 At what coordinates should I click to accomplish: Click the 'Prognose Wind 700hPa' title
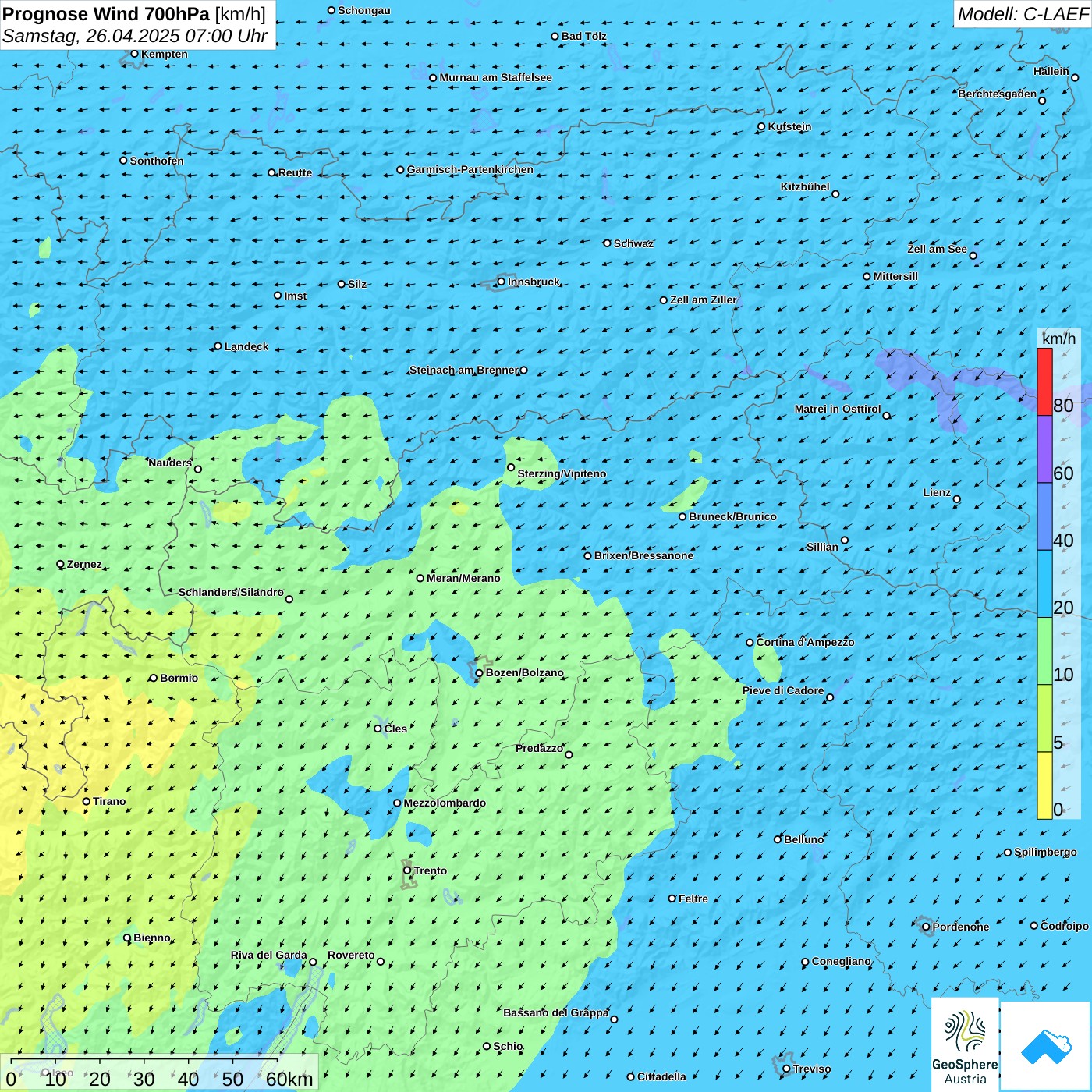(106, 14)
